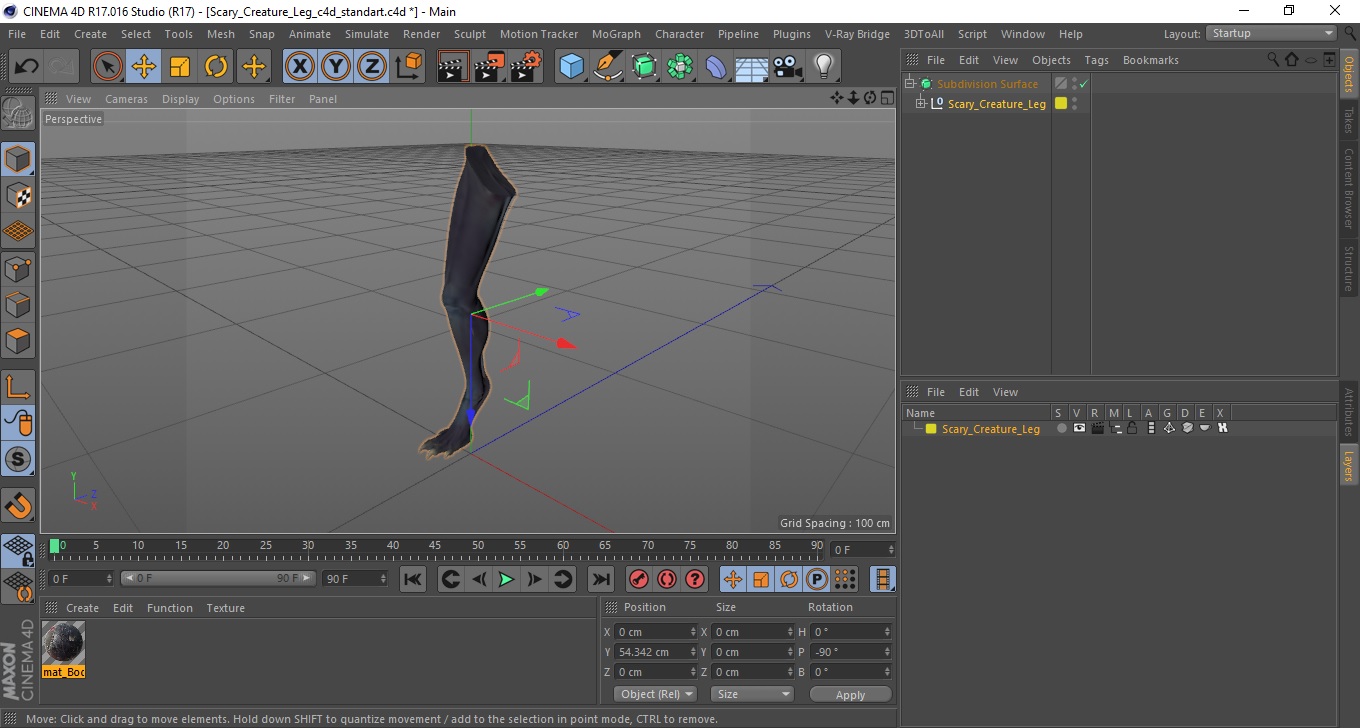
Task: Activate the Scale tool
Action: pos(180,67)
